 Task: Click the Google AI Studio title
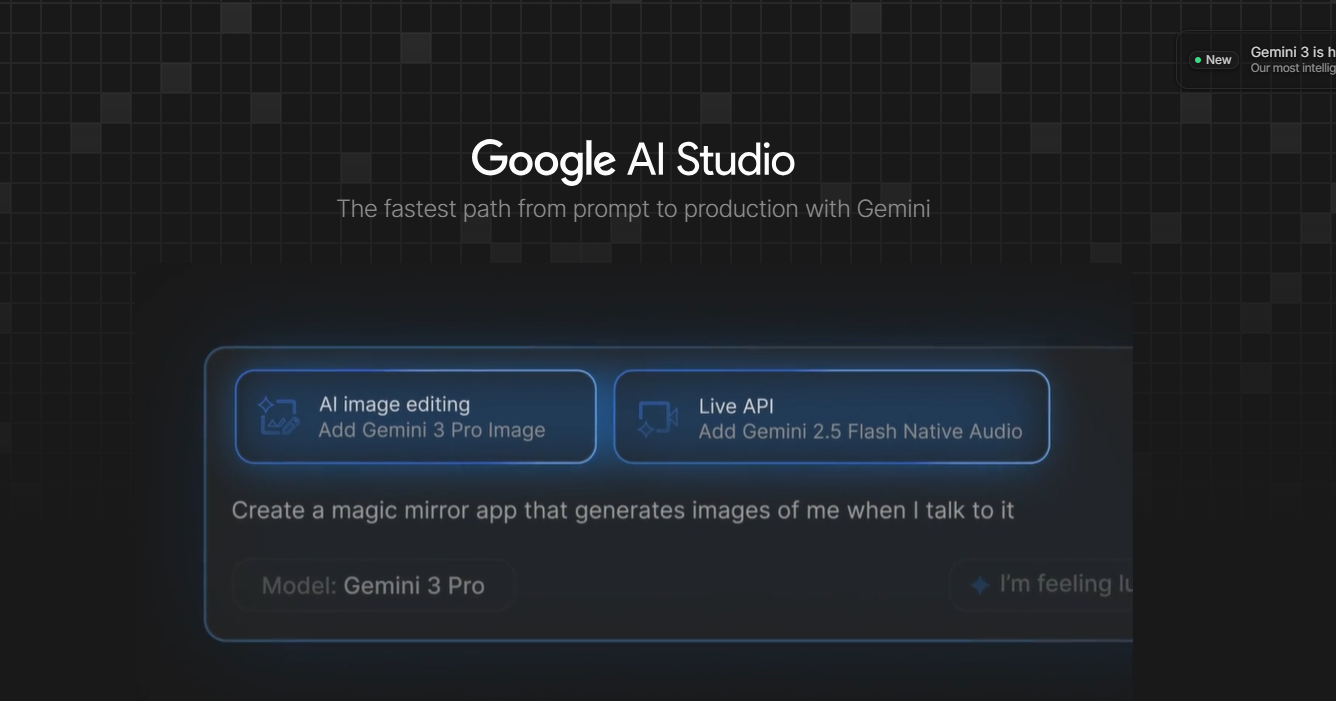point(633,160)
